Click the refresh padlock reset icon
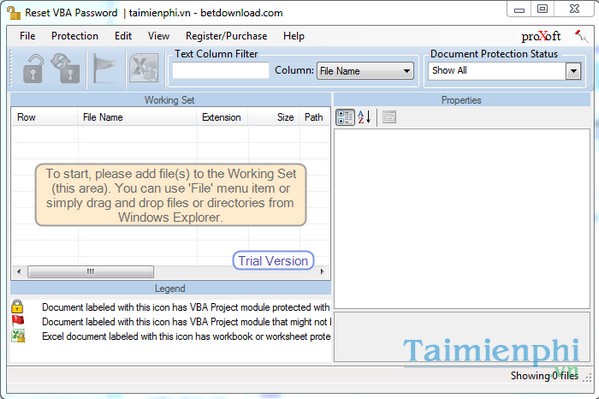 [x=66, y=68]
